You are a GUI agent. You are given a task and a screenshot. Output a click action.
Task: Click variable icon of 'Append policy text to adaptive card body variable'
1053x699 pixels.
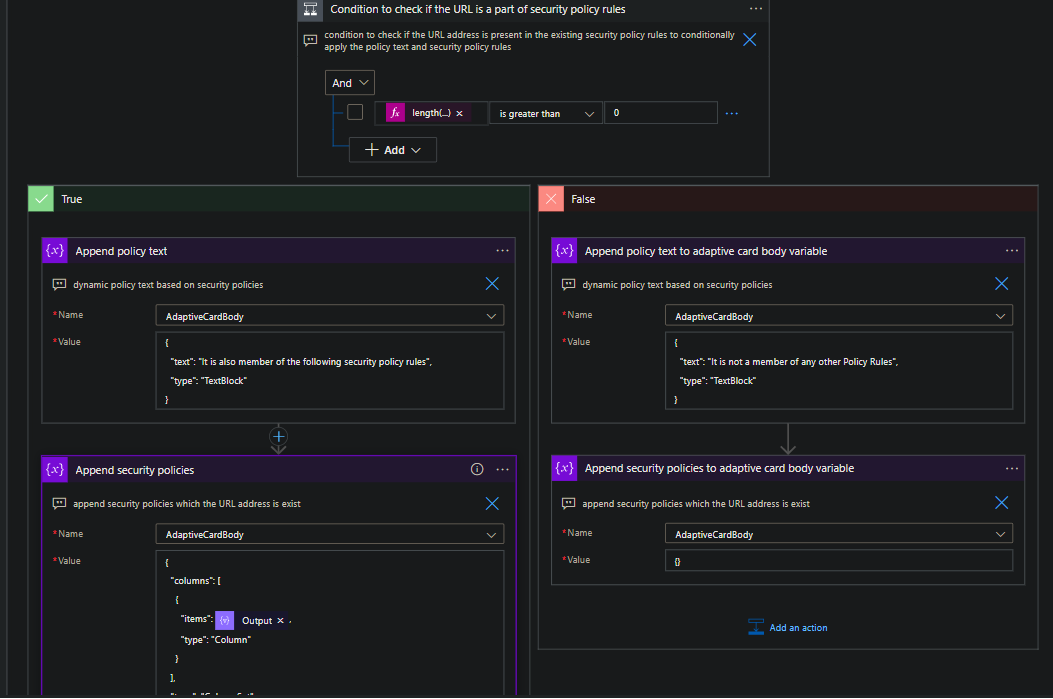pyautogui.click(x=564, y=250)
